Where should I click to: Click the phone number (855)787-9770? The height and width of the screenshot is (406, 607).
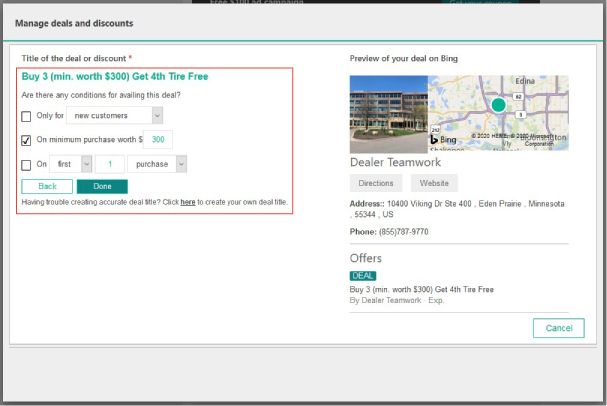404,232
